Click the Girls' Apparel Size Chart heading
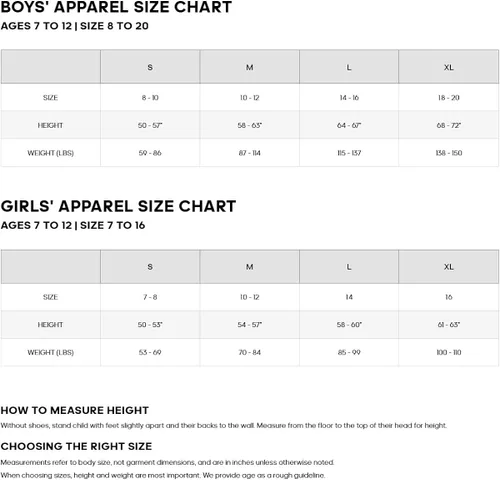Image resolution: width=500 pixels, height=480 pixels. coord(118,206)
